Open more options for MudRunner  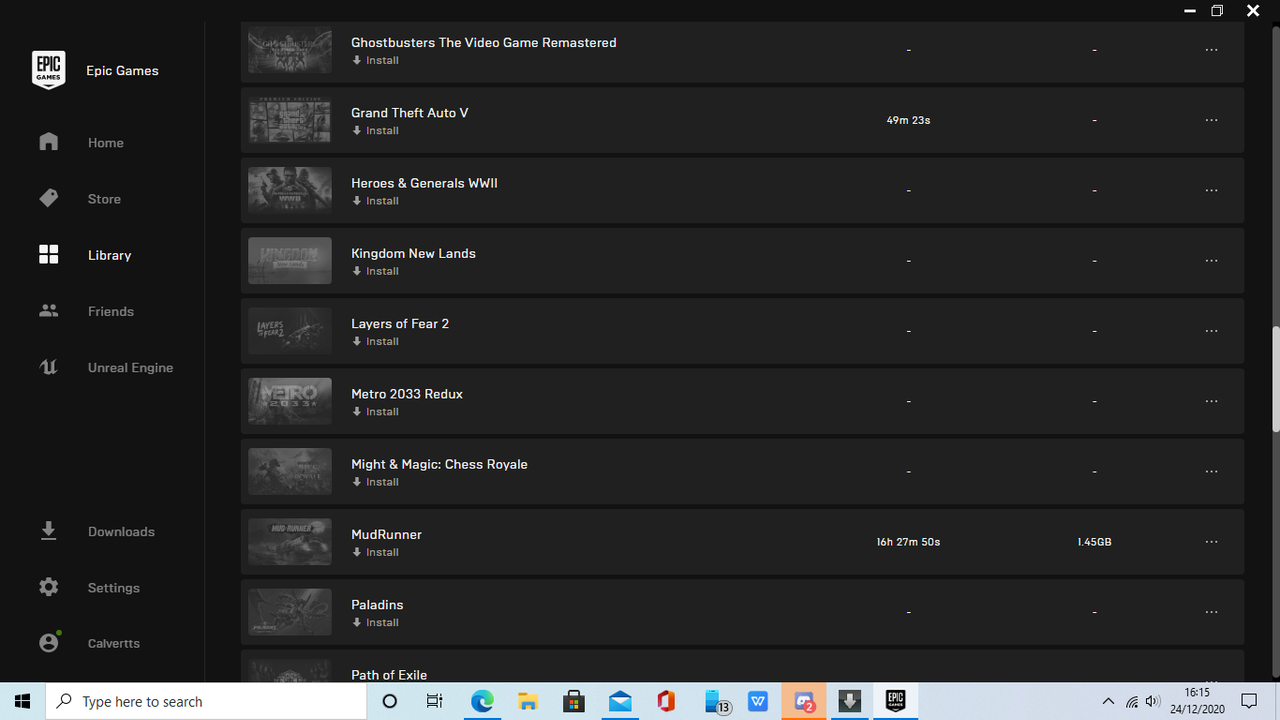pos(1211,542)
